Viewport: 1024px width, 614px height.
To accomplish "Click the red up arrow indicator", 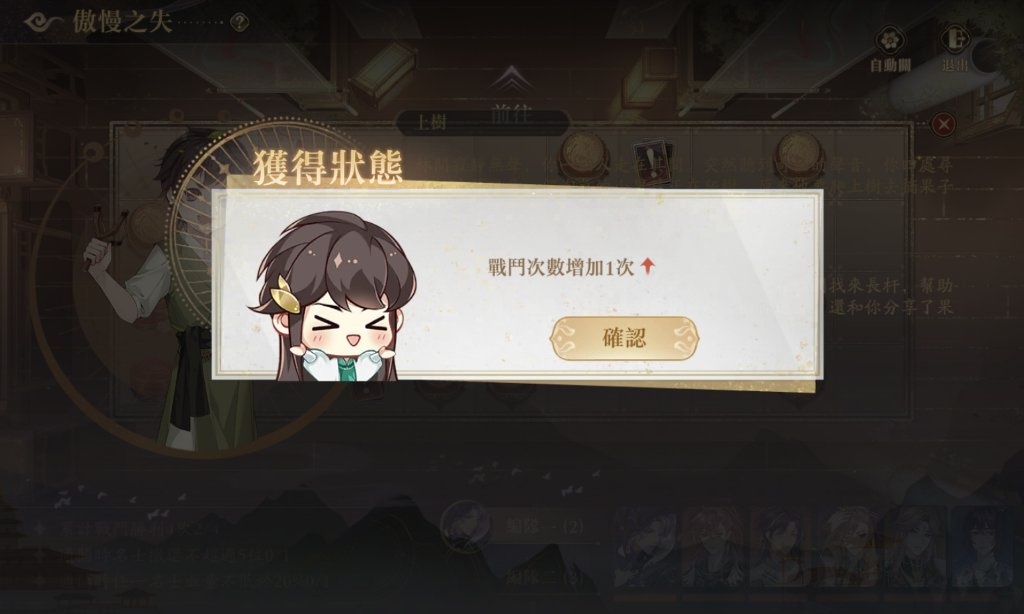I will click(x=647, y=266).
